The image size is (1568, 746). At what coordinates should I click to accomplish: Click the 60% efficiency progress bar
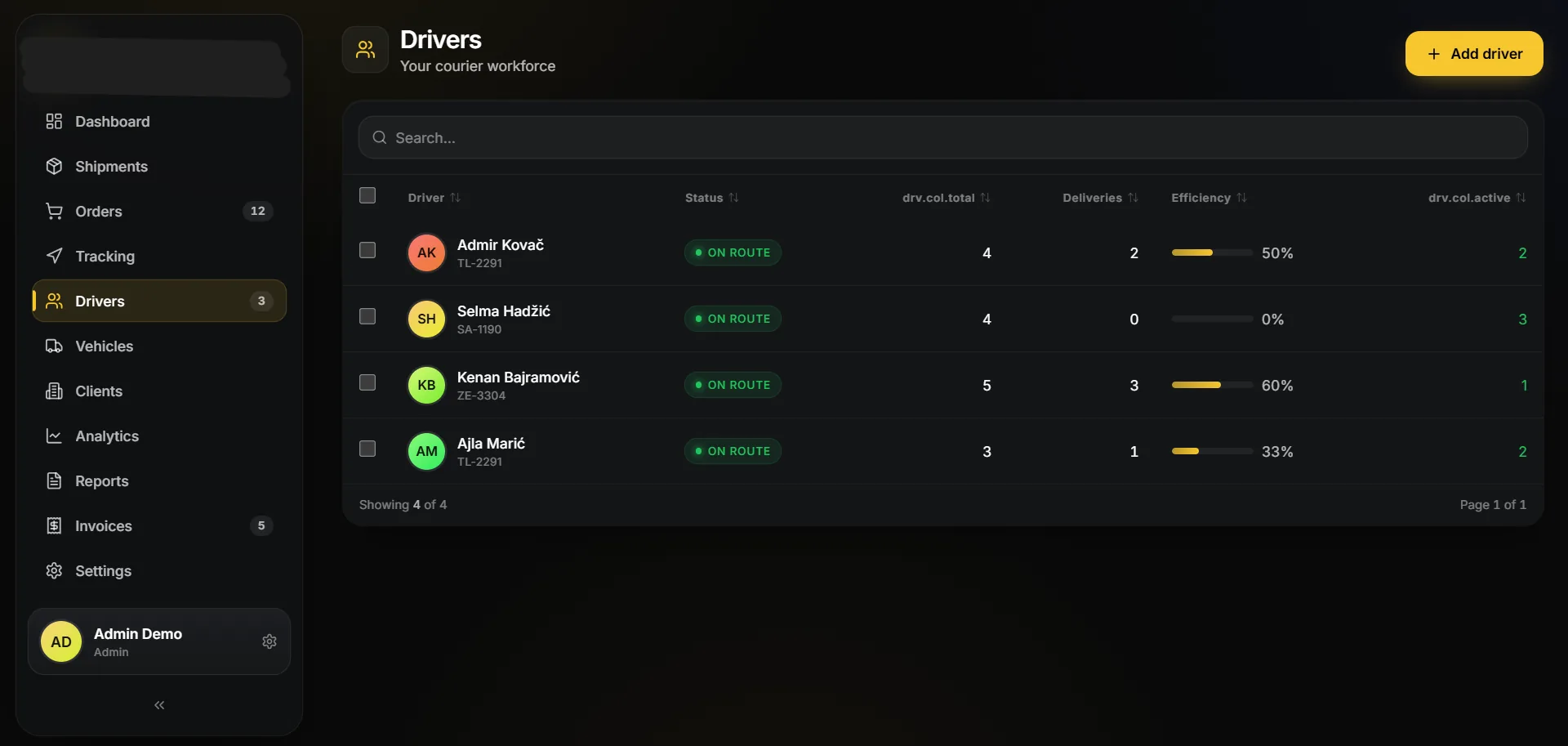[x=1212, y=385]
